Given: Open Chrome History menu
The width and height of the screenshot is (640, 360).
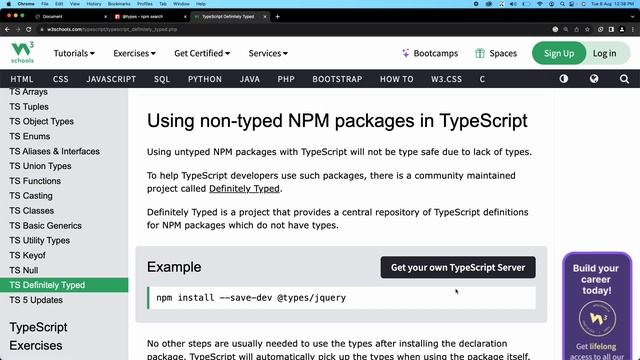Looking at the screenshot, I should [93, 4].
